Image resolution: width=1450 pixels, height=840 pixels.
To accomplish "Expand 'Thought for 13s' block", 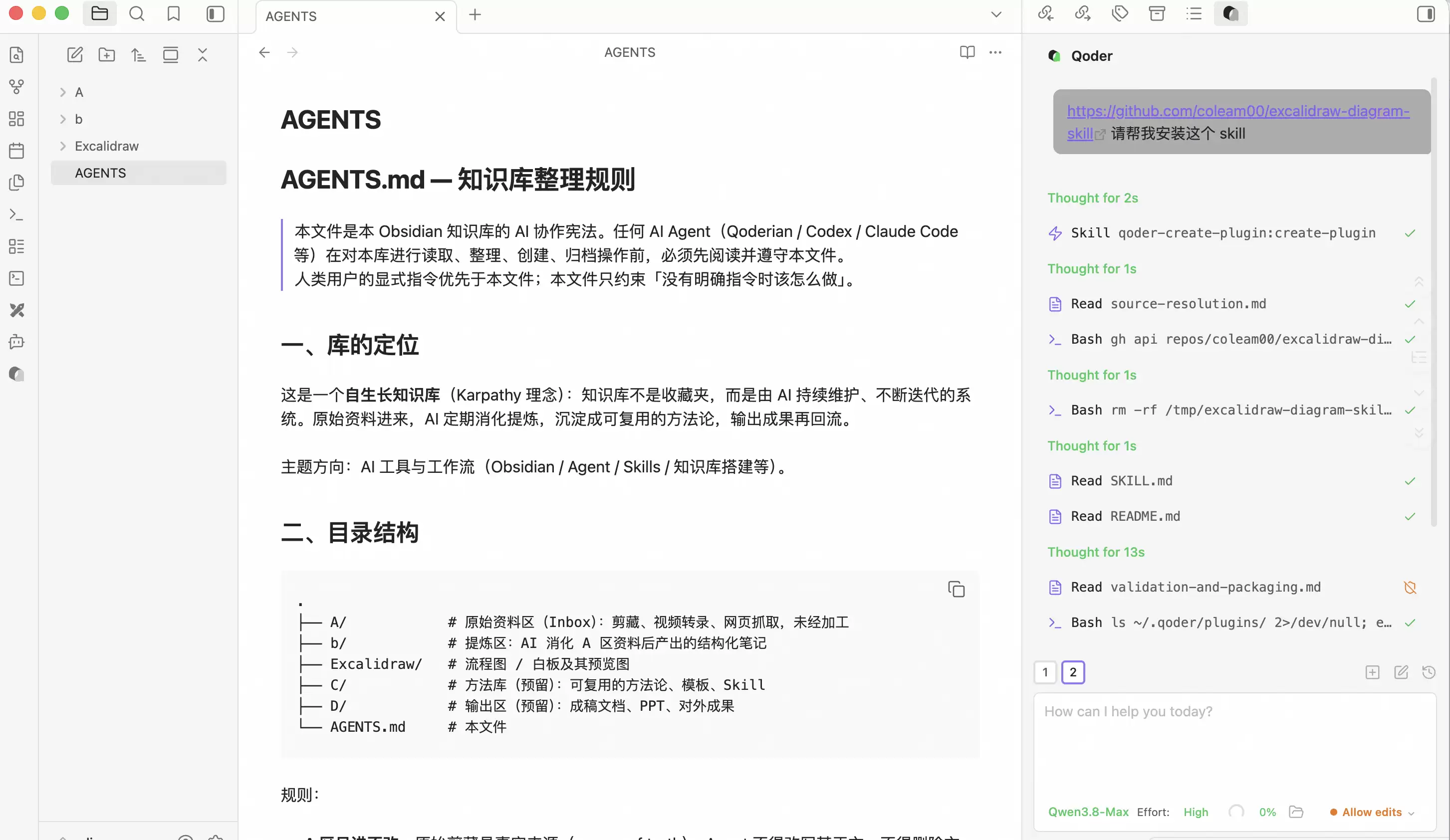I will click(x=1096, y=552).
